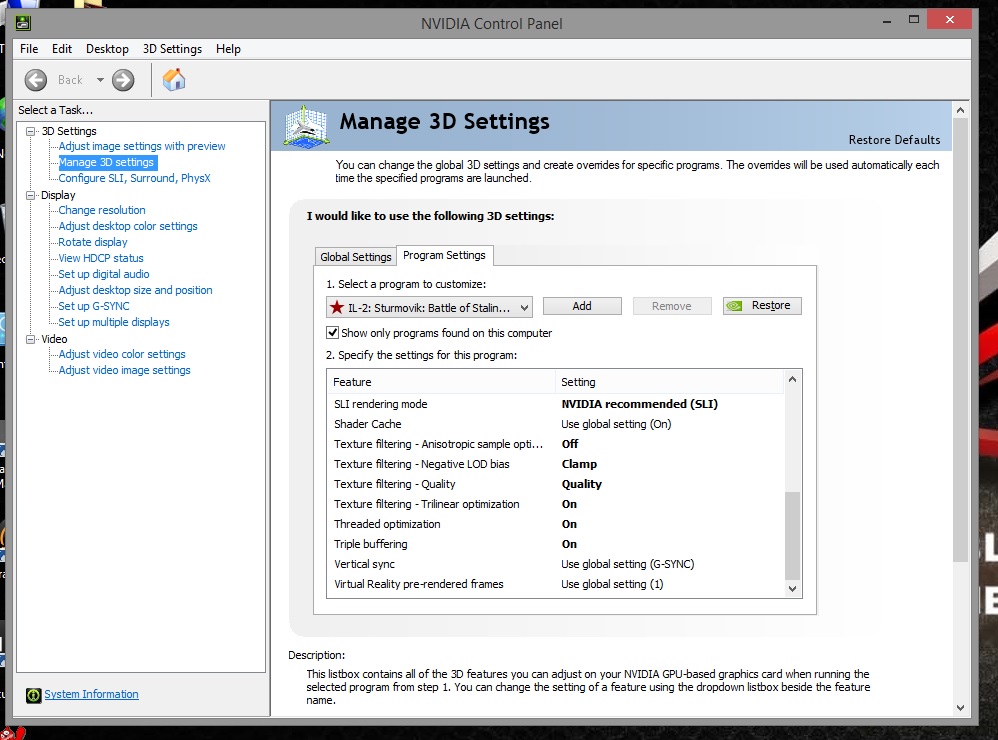Click the Back arrow icon
This screenshot has height=740, width=998.
(36, 80)
